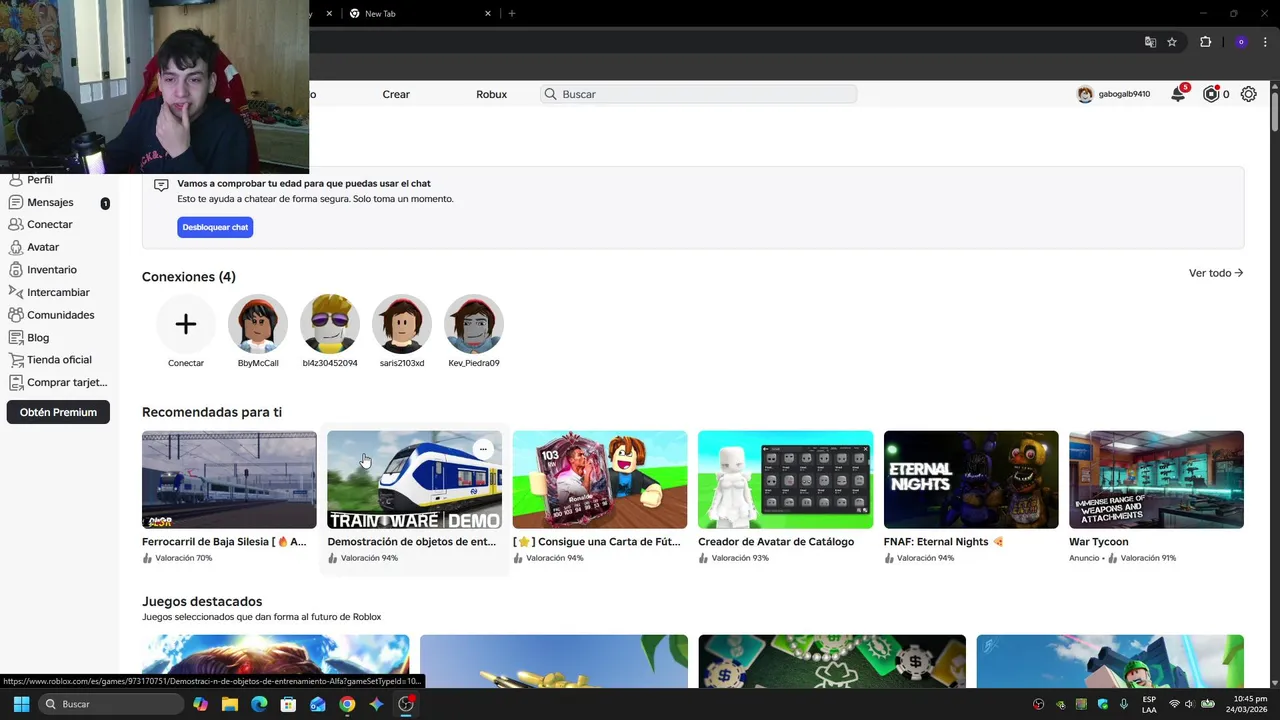Click the Robux balance icon
Image resolution: width=1280 pixels, height=720 pixels.
click(x=1211, y=94)
